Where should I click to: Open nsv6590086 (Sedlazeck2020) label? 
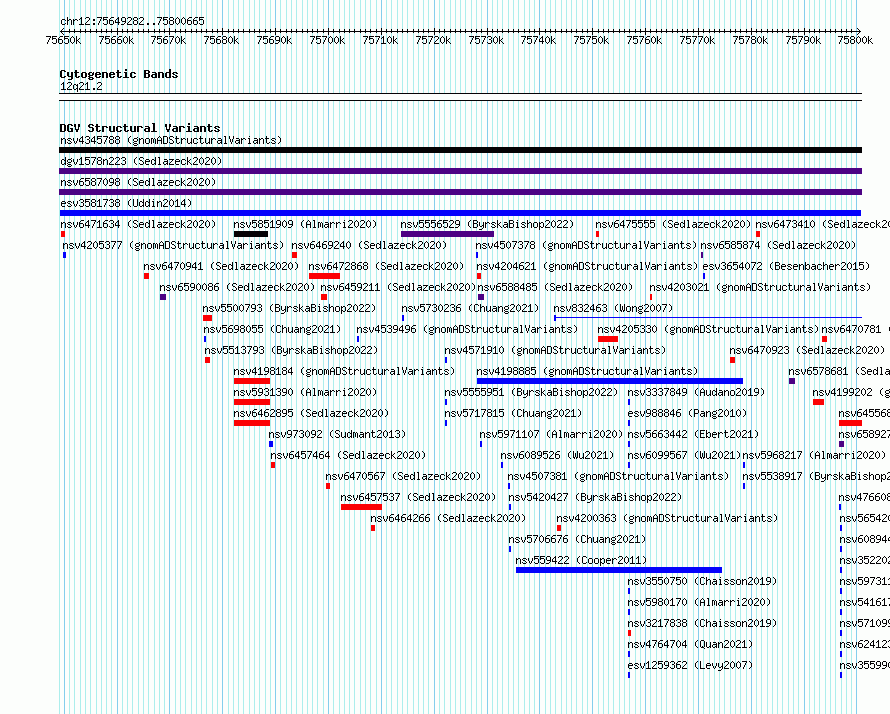237,287
